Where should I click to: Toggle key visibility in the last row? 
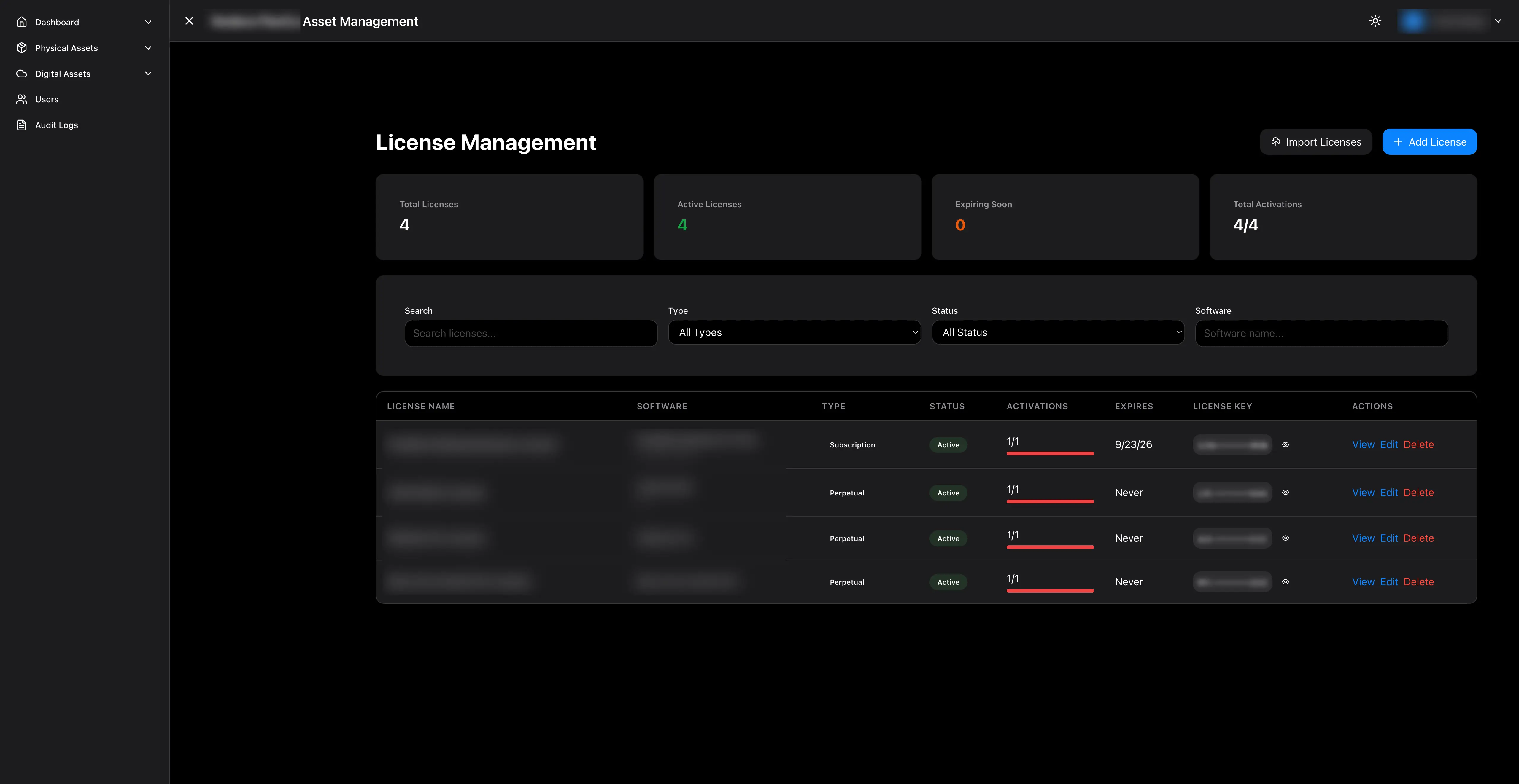click(x=1286, y=582)
